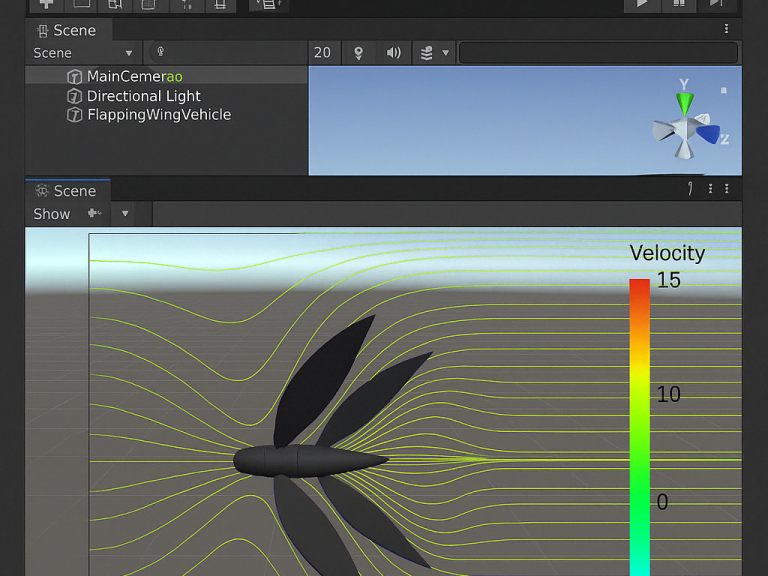Click the Velocity legend title

(667, 253)
